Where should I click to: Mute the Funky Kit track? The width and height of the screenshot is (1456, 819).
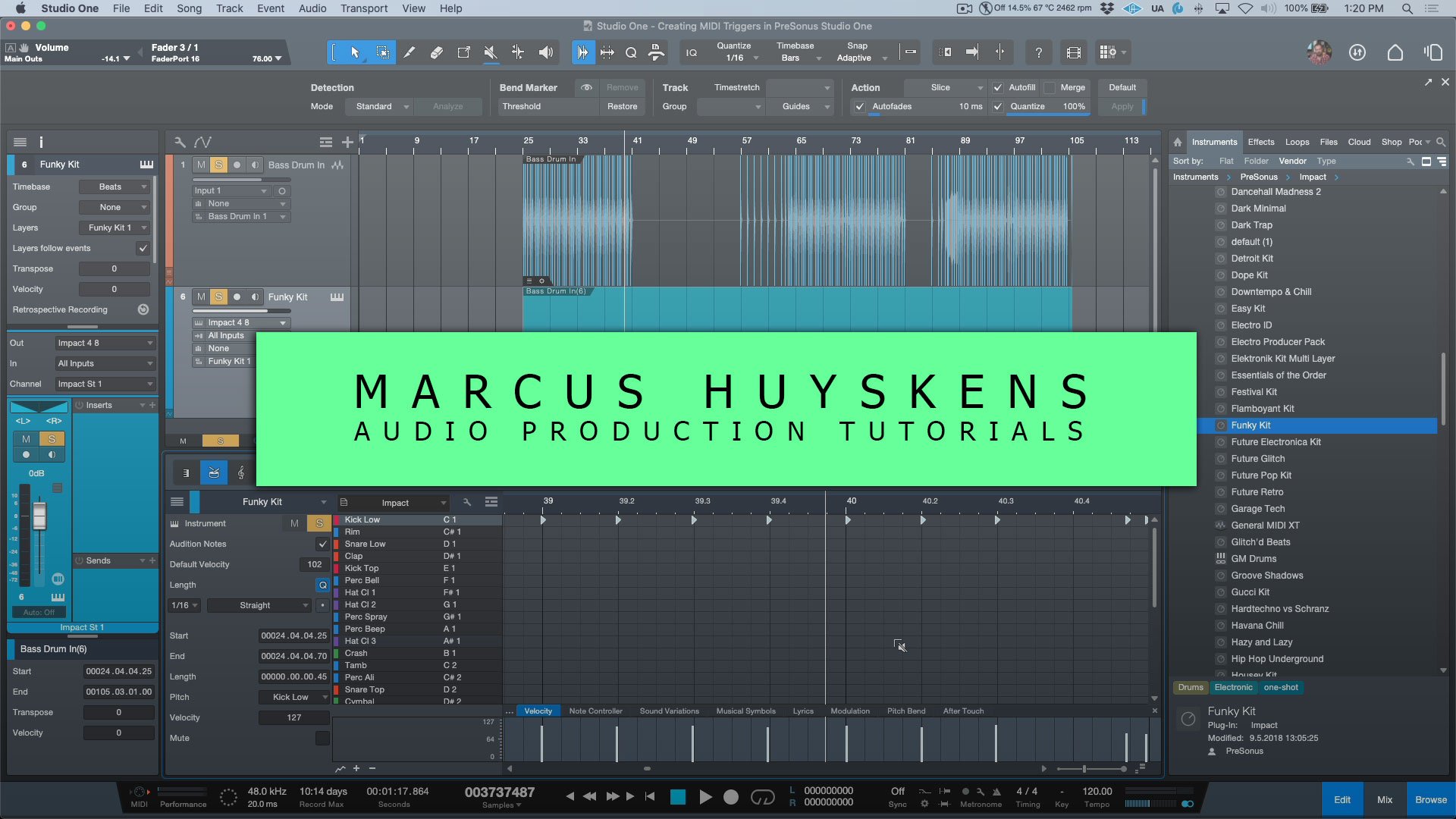(x=201, y=297)
